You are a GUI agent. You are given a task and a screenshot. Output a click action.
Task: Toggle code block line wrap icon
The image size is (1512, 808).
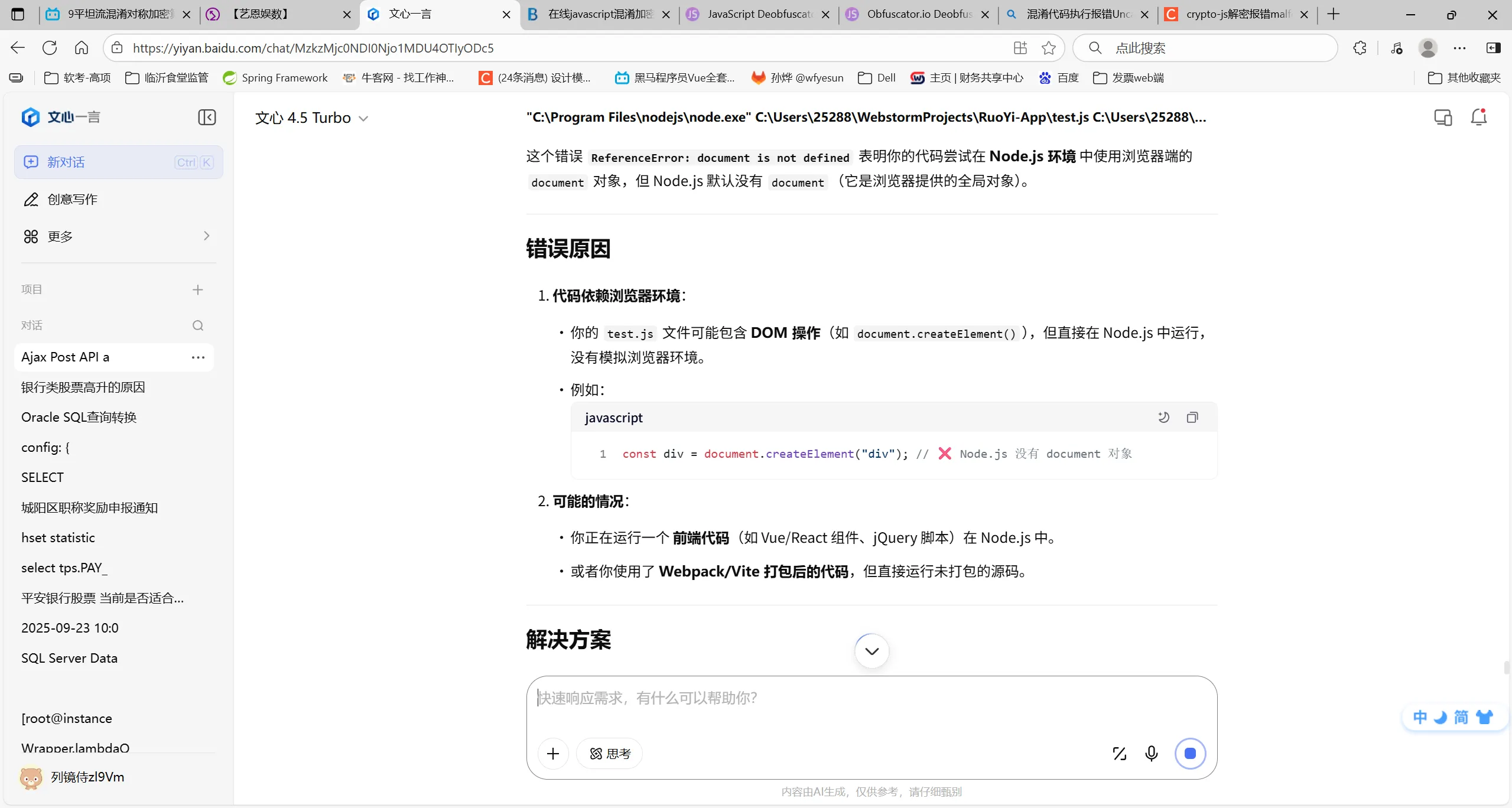[x=1163, y=418]
